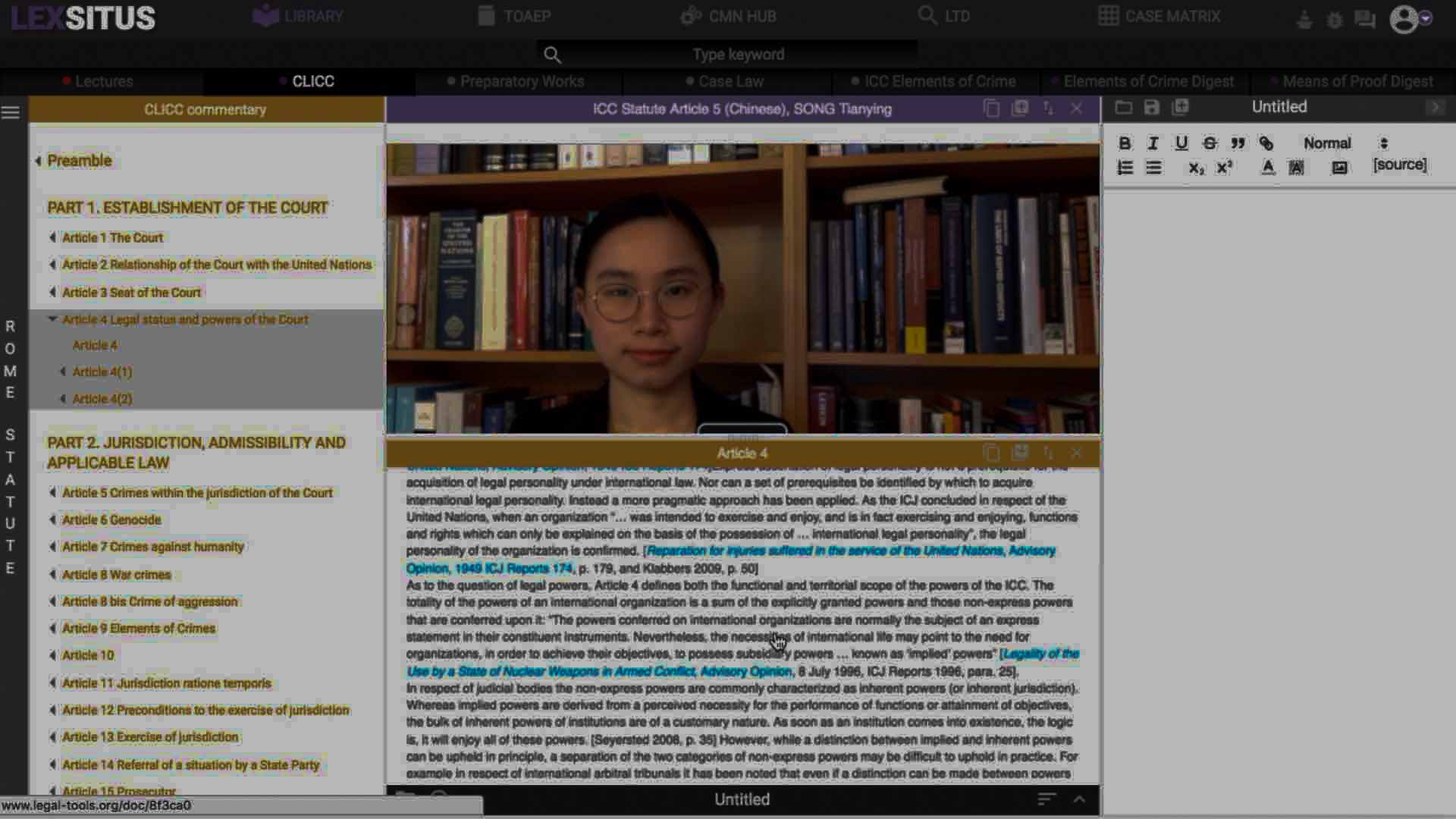
Task: Pick text color in editor toolbar
Action: point(1267,168)
